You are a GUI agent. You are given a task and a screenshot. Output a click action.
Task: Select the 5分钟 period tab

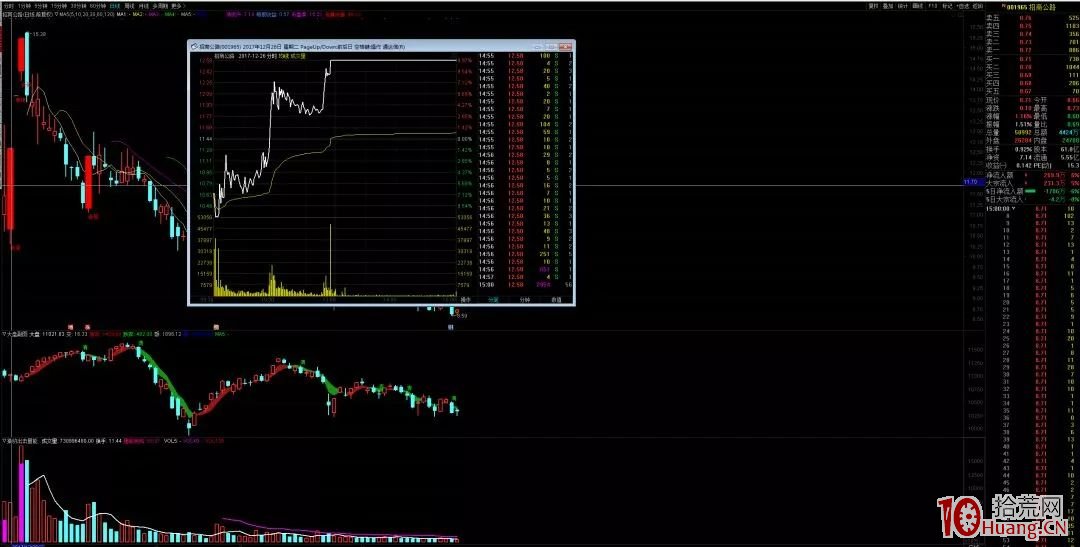[x=41, y=6]
